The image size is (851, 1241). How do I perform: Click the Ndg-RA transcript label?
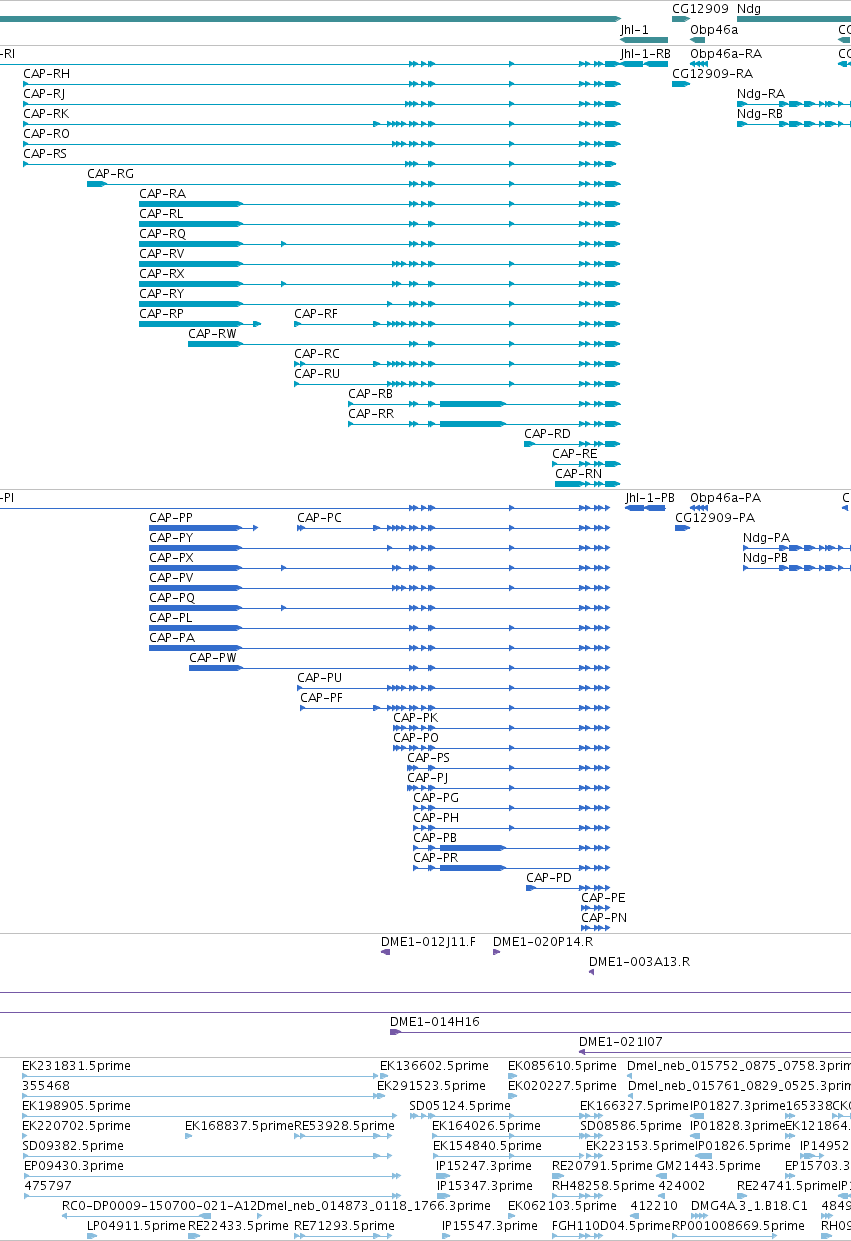(761, 94)
